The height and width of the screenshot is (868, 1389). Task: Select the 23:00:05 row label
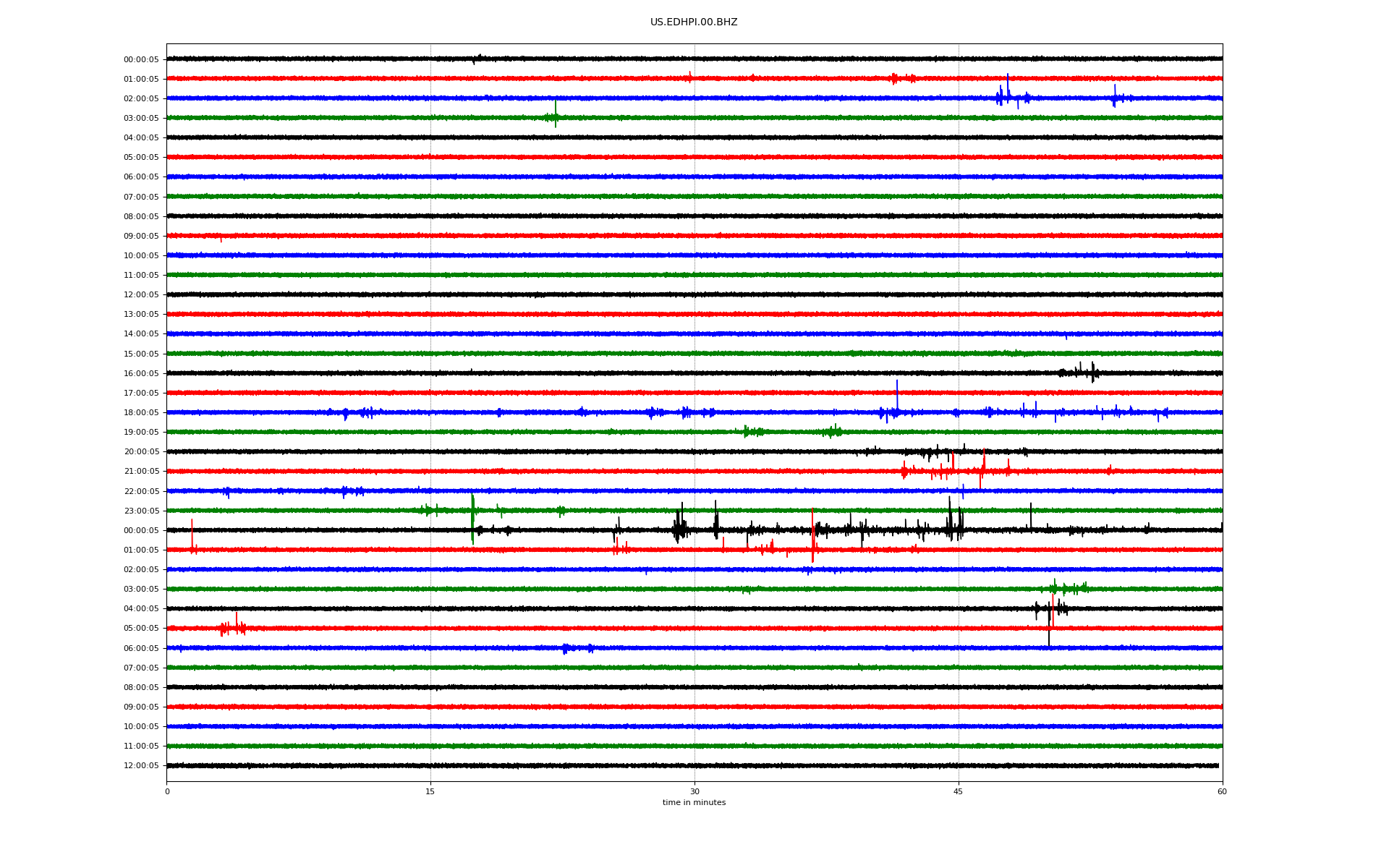click(141, 511)
